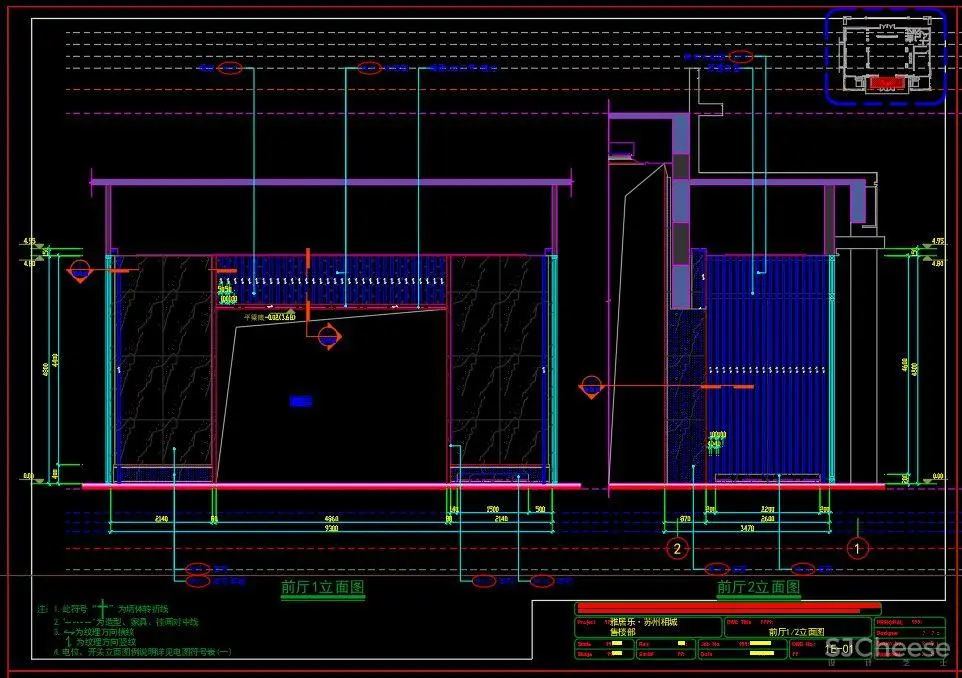
Task: Click the 3470 overall dimension under second elevation
Action: 745,528
